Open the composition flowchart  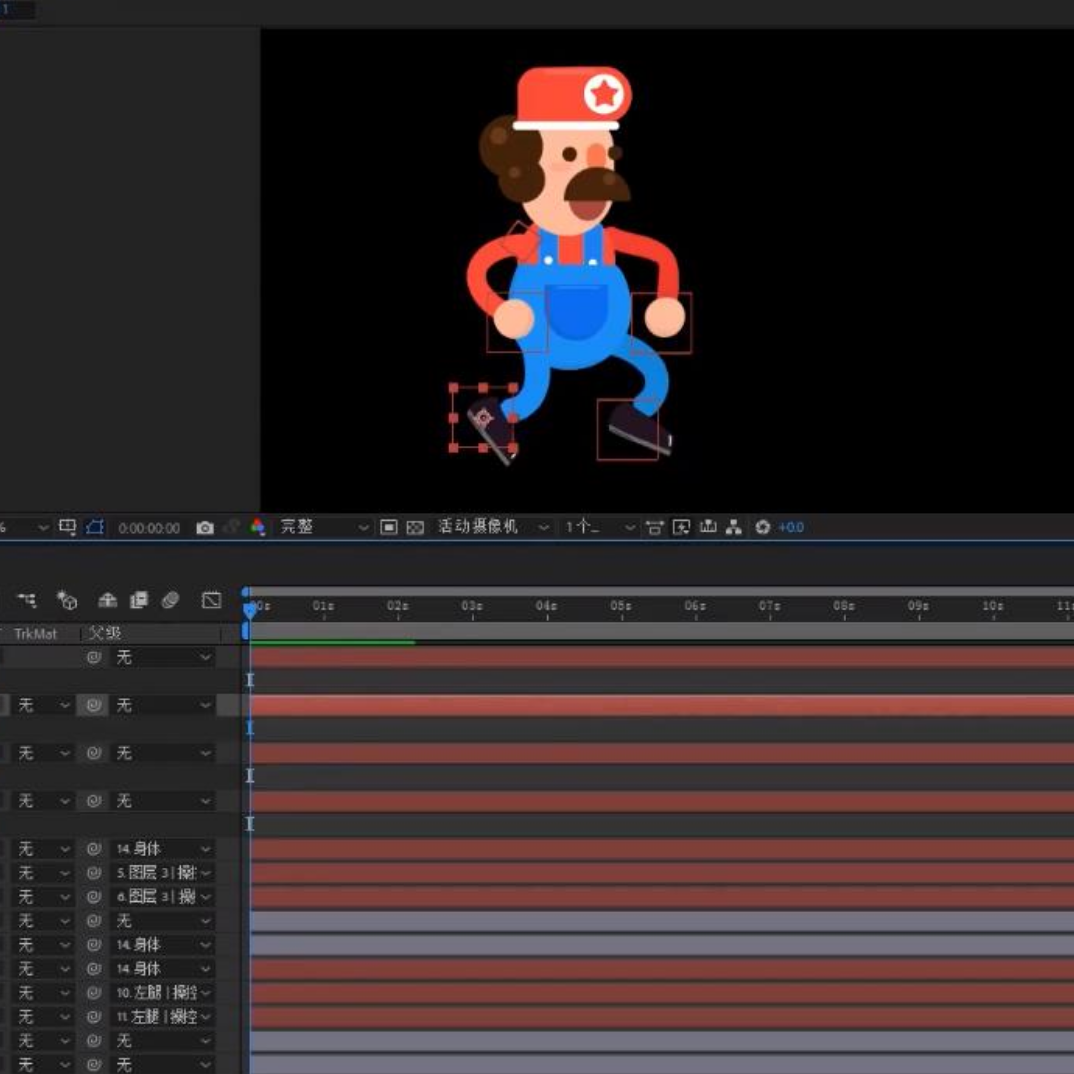pyautogui.click(x=734, y=527)
